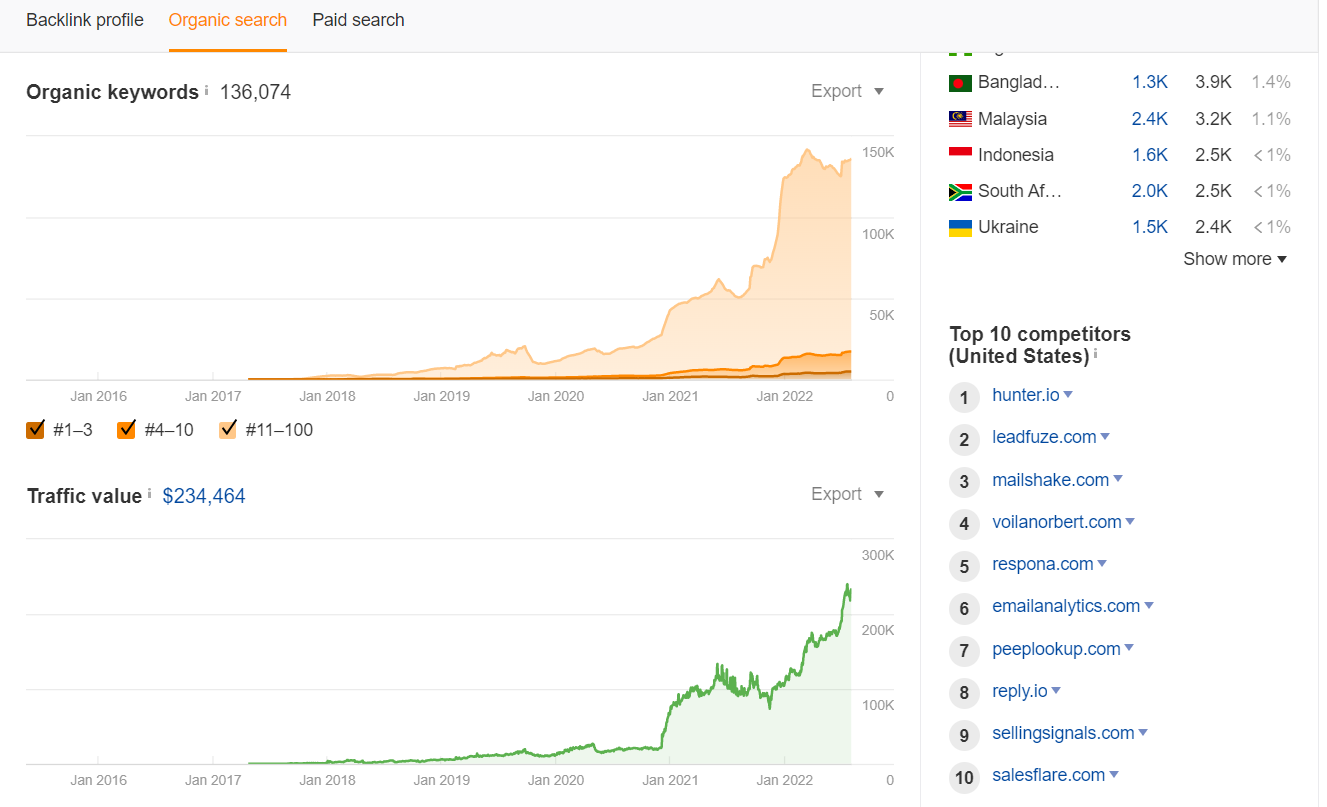Open Ukraine 1.5K keywords link
This screenshot has width=1327, height=807.
click(x=1150, y=227)
